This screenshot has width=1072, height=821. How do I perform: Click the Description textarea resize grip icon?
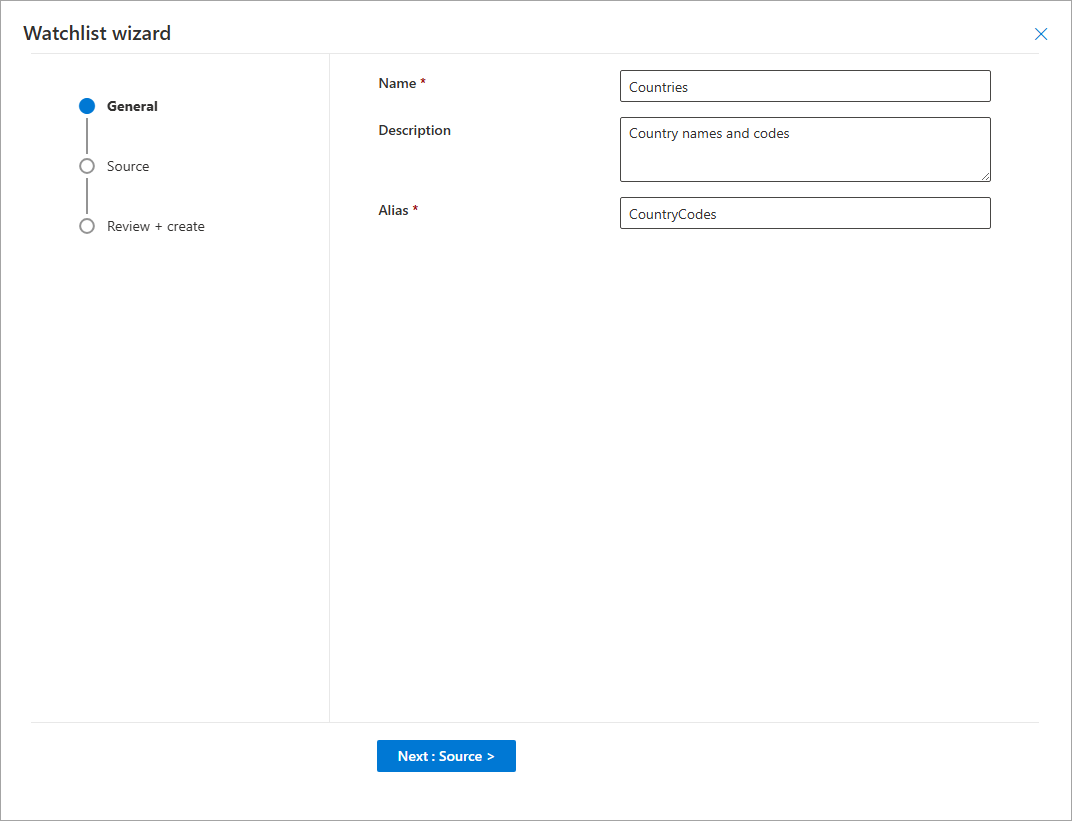[x=986, y=177]
